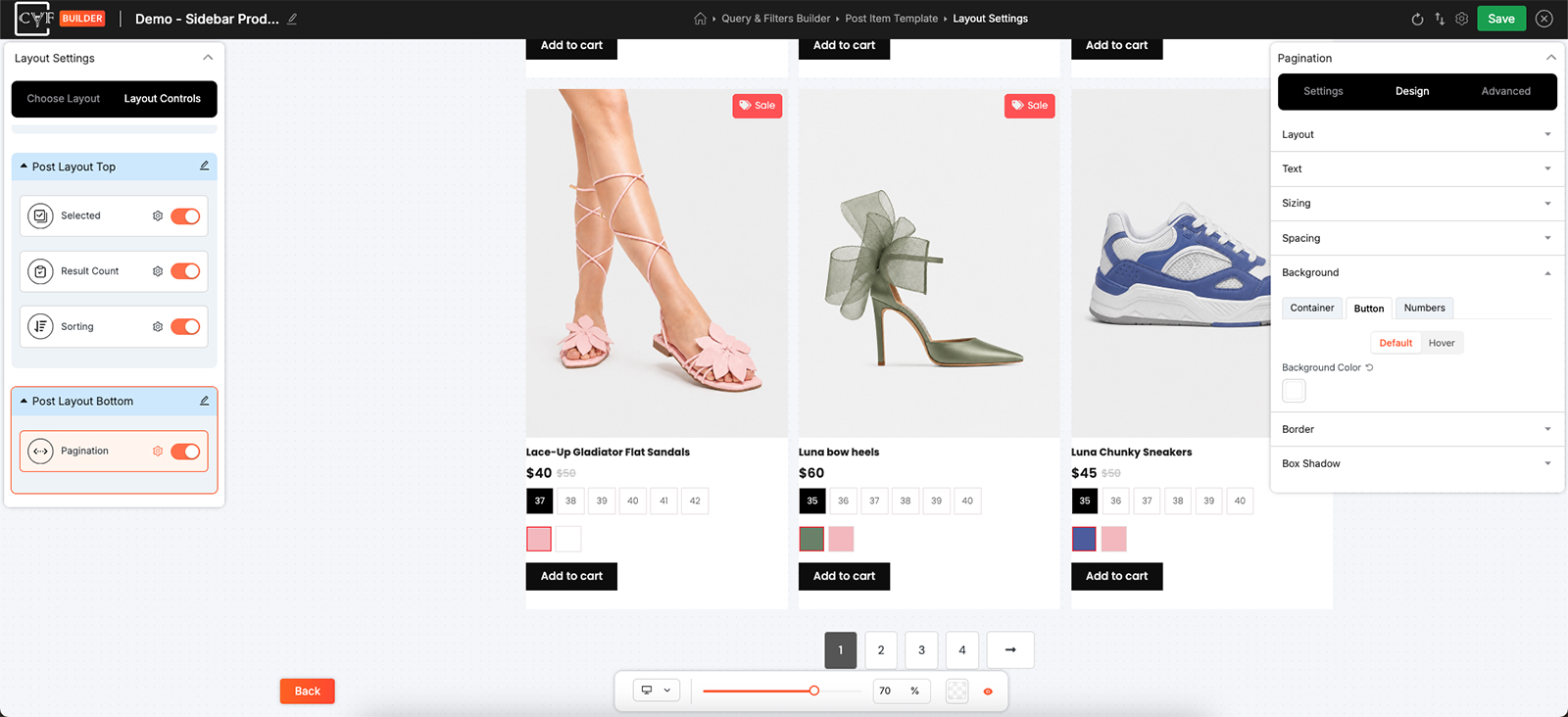The image size is (1568, 717).
Task: Select the Numbers background tab
Action: tap(1424, 308)
